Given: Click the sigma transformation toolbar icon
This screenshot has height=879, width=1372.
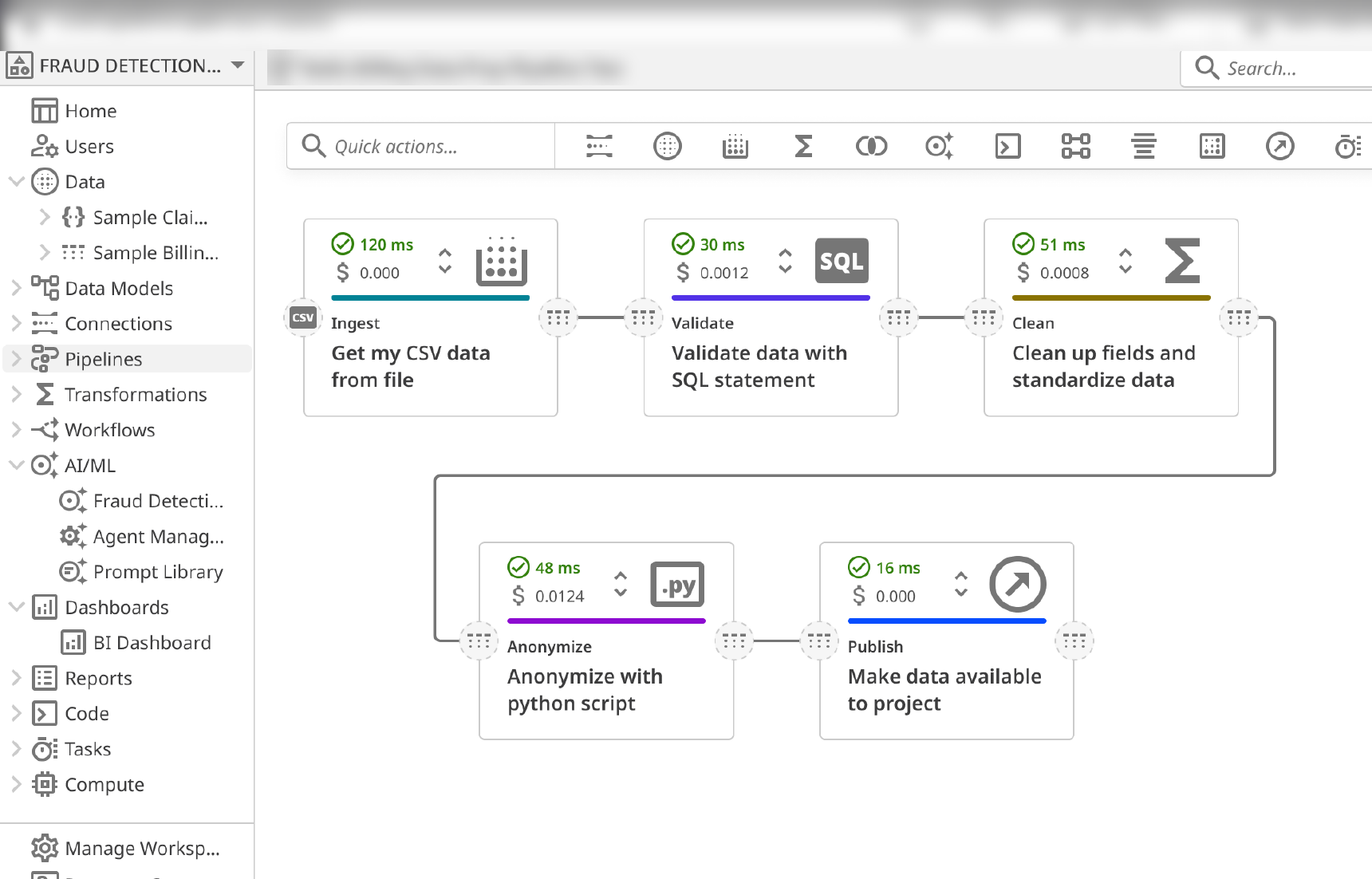Looking at the screenshot, I should [803, 146].
